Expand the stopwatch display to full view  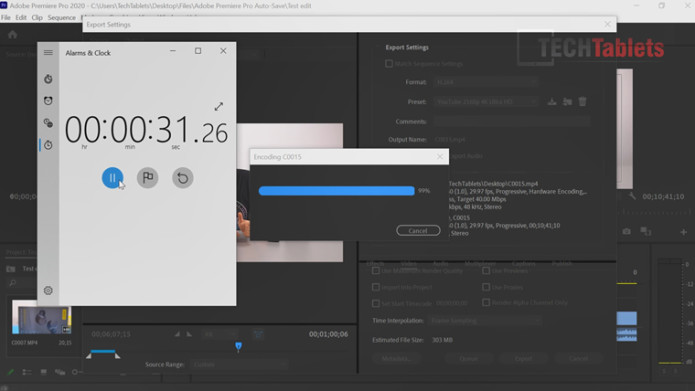(219, 106)
